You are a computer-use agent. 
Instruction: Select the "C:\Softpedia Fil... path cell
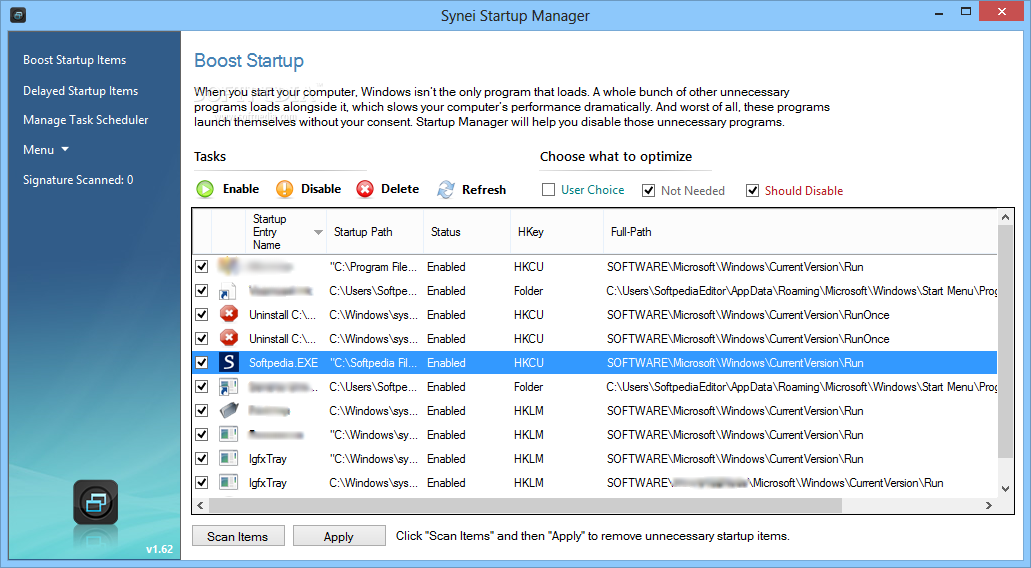coord(373,363)
